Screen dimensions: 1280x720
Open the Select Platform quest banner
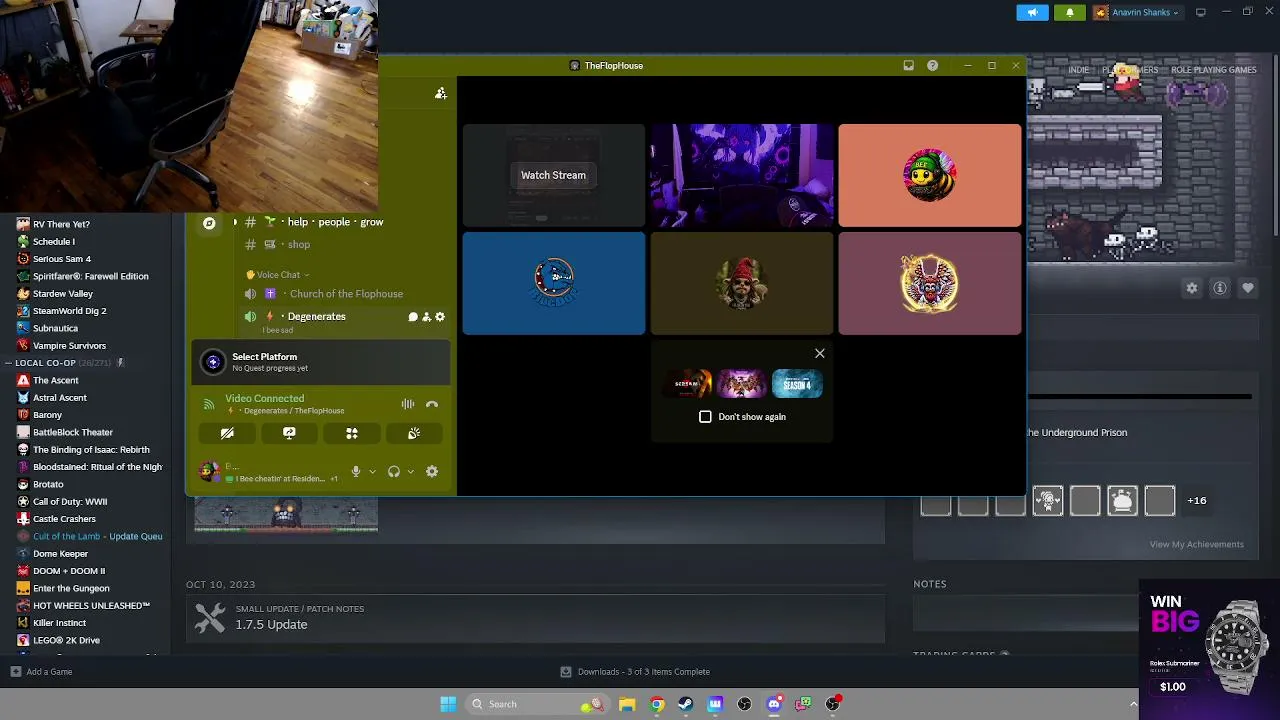(x=320, y=362)
